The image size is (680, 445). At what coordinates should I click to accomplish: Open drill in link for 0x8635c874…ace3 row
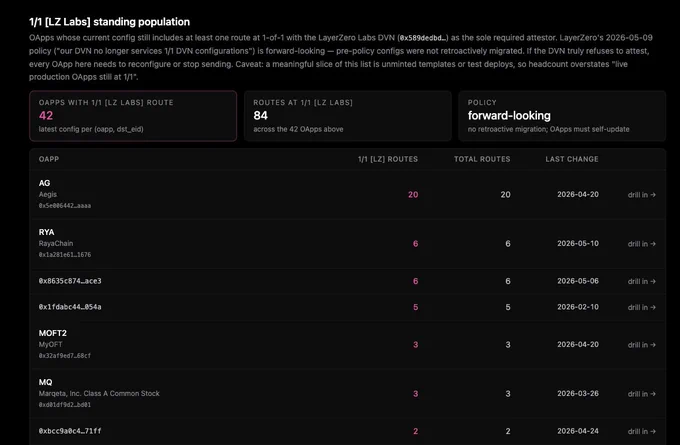click(x=641, y=281)
